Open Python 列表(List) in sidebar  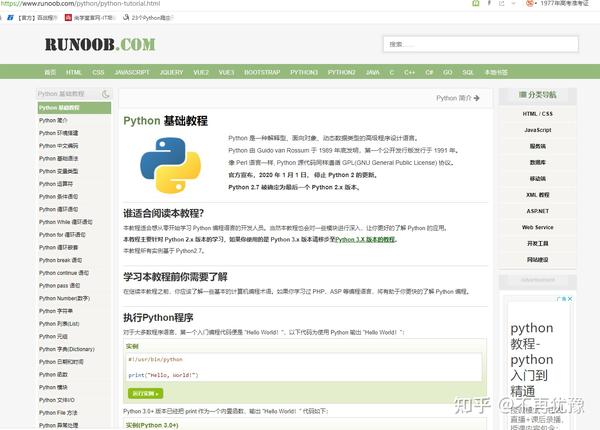(59, 324)
